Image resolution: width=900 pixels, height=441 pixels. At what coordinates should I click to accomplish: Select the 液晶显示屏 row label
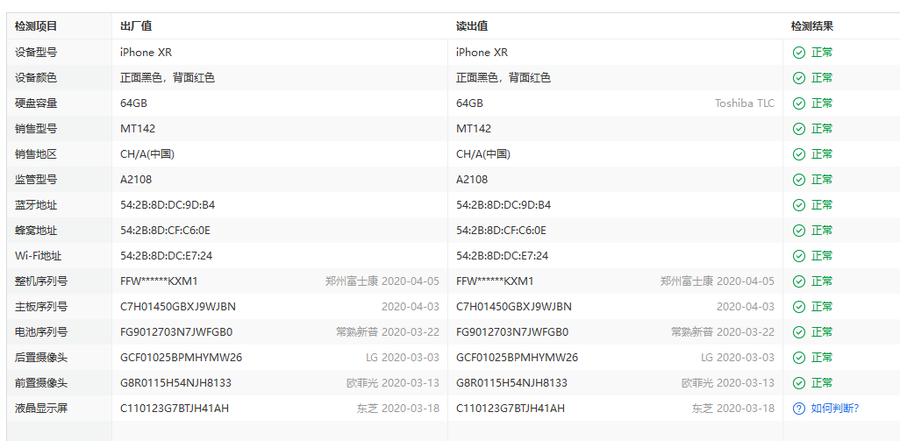point(41,408)
